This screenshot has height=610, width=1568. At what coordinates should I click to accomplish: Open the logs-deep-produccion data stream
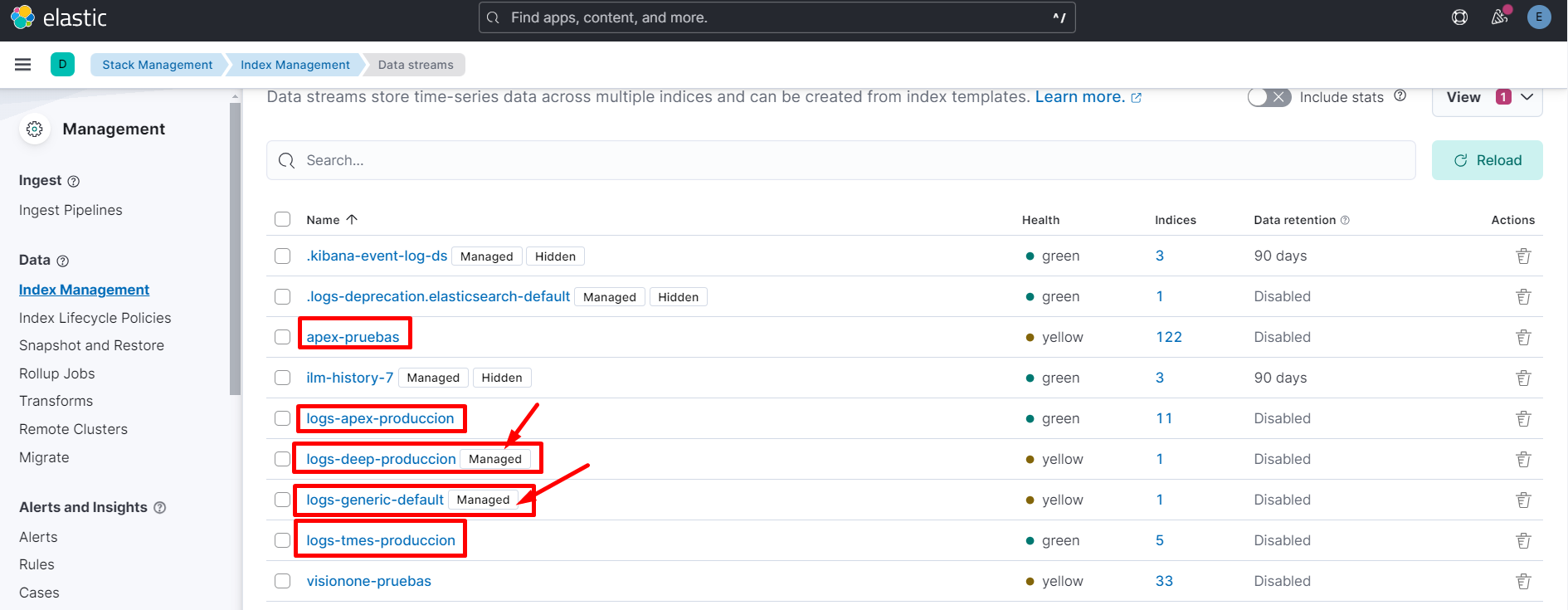point(381,459)
